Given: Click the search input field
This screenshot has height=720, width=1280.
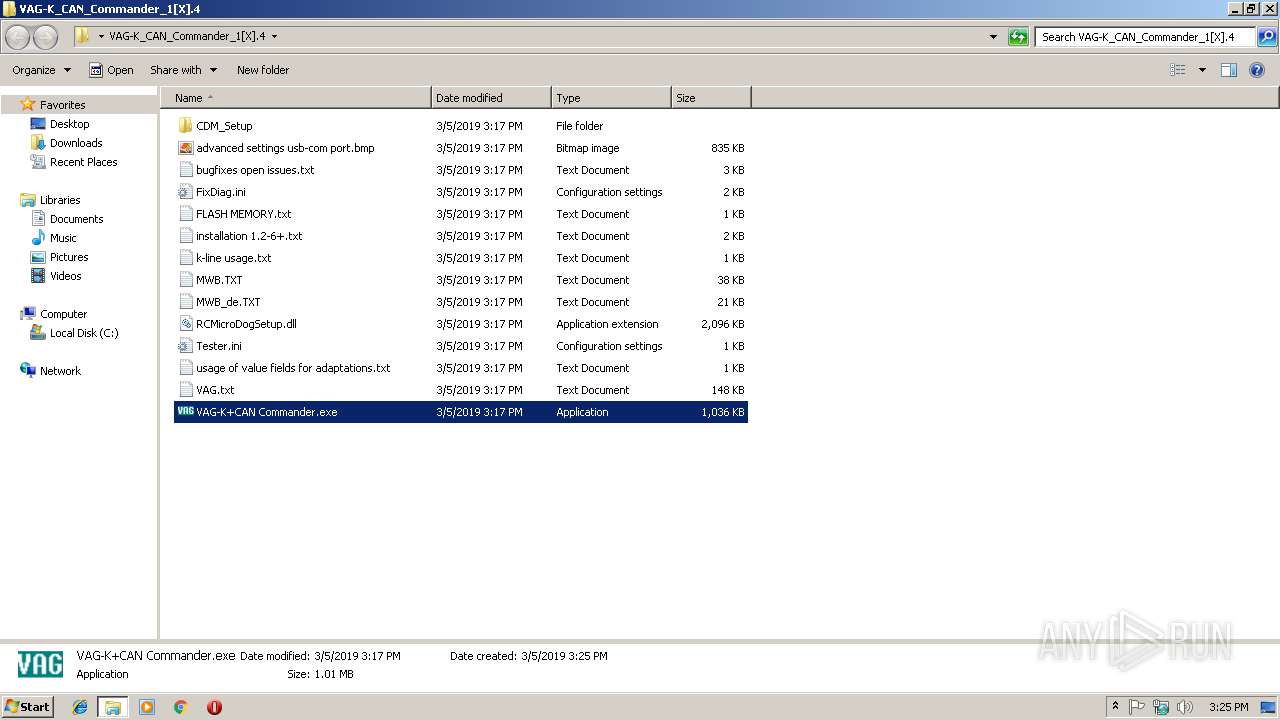Looking at the screenshot, I should point(1145,37).
